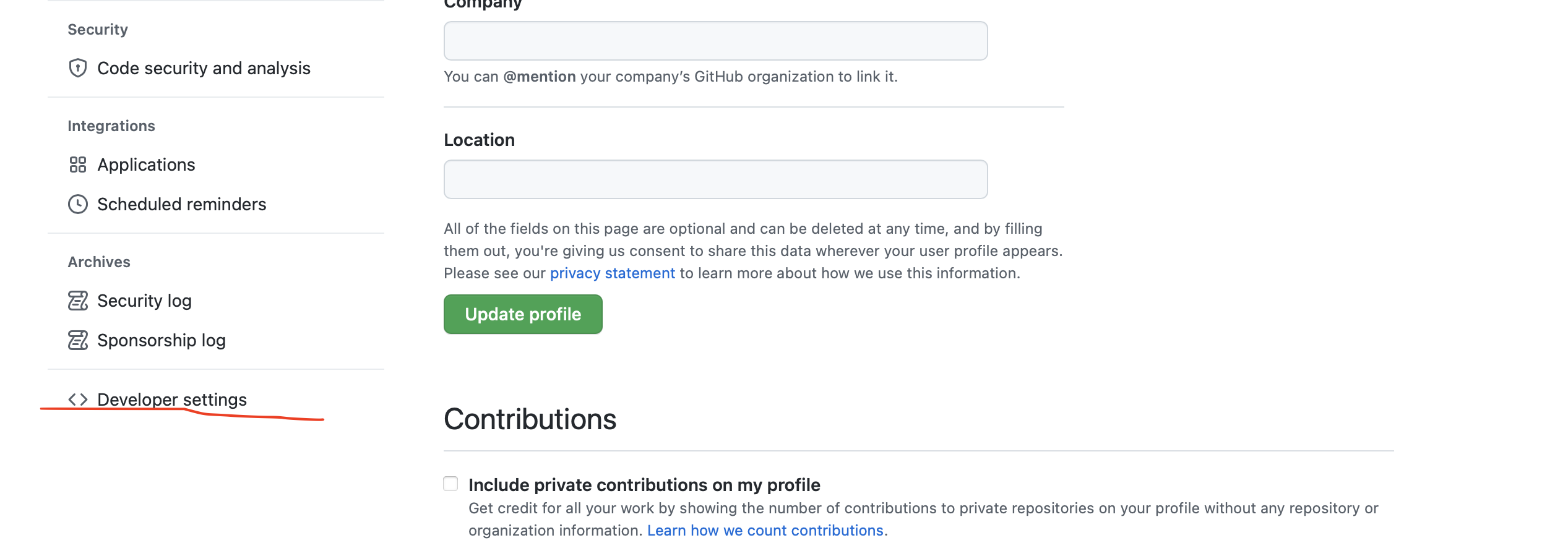The height and width of the screenshot is (543, 1568).
Task: Focus the Company text field
Action: [715, 41]
